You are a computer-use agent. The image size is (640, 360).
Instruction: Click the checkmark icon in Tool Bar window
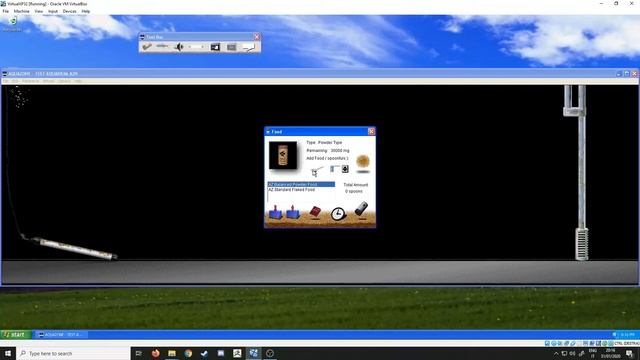point(147,47)
